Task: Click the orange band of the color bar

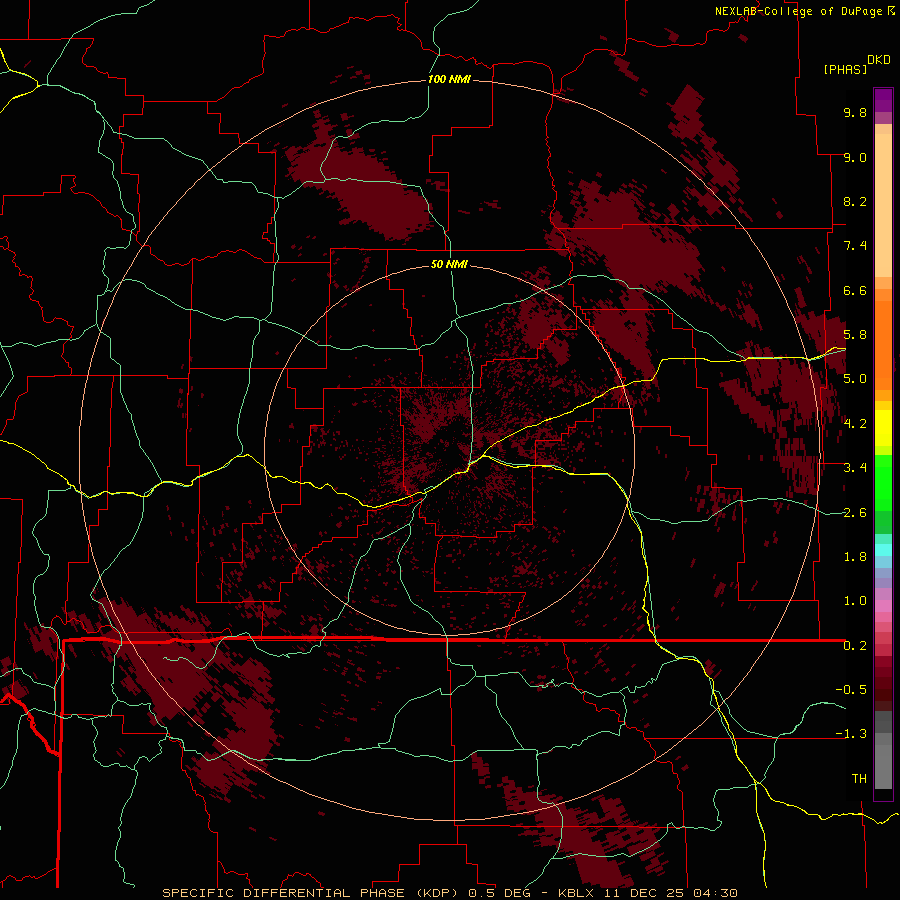Action: pos(883,344)
